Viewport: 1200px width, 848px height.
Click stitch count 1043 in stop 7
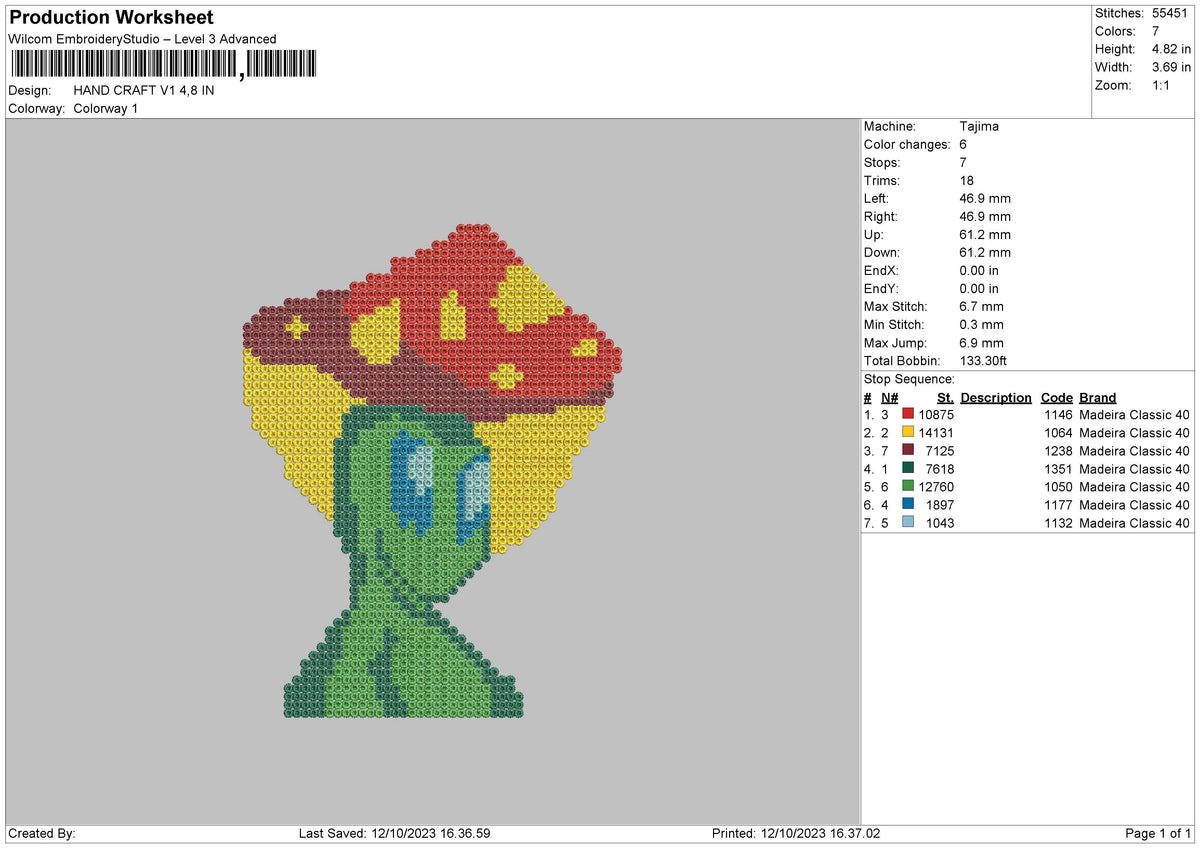point(940,523)
